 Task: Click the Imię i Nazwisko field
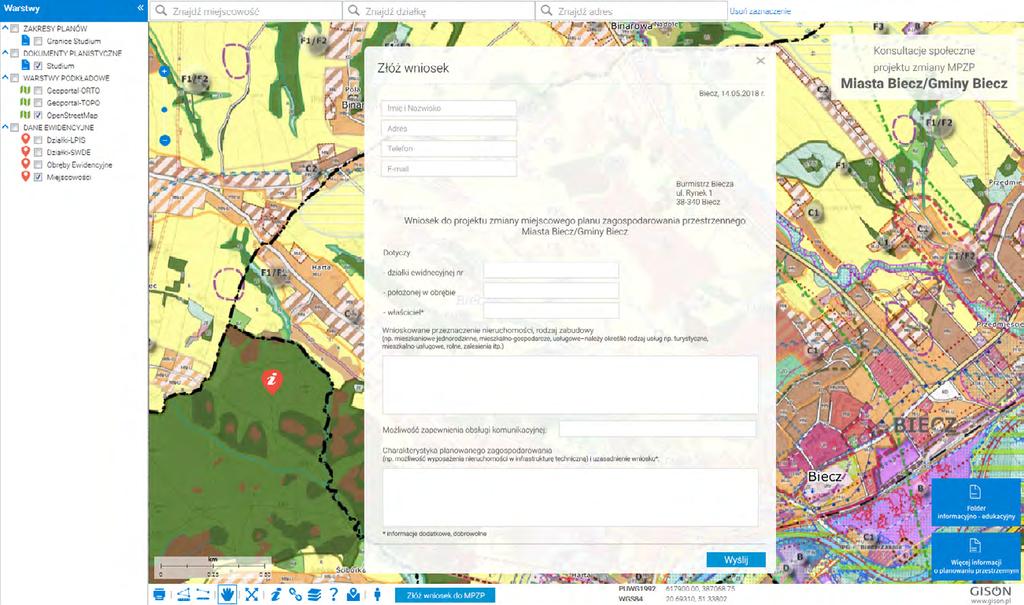point(449,108)
